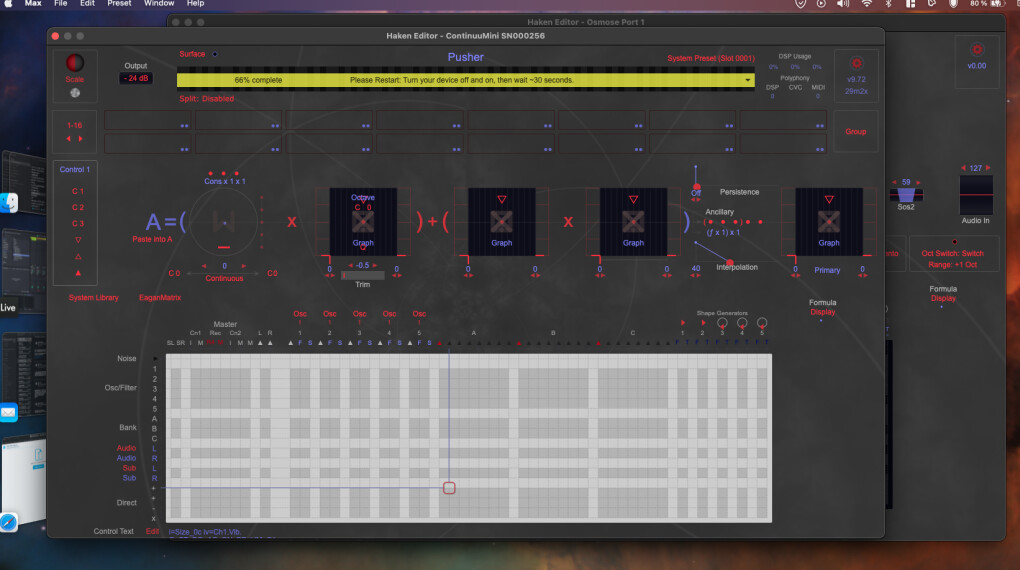Click the volume icon in menu bar

(x=844, y=4)
